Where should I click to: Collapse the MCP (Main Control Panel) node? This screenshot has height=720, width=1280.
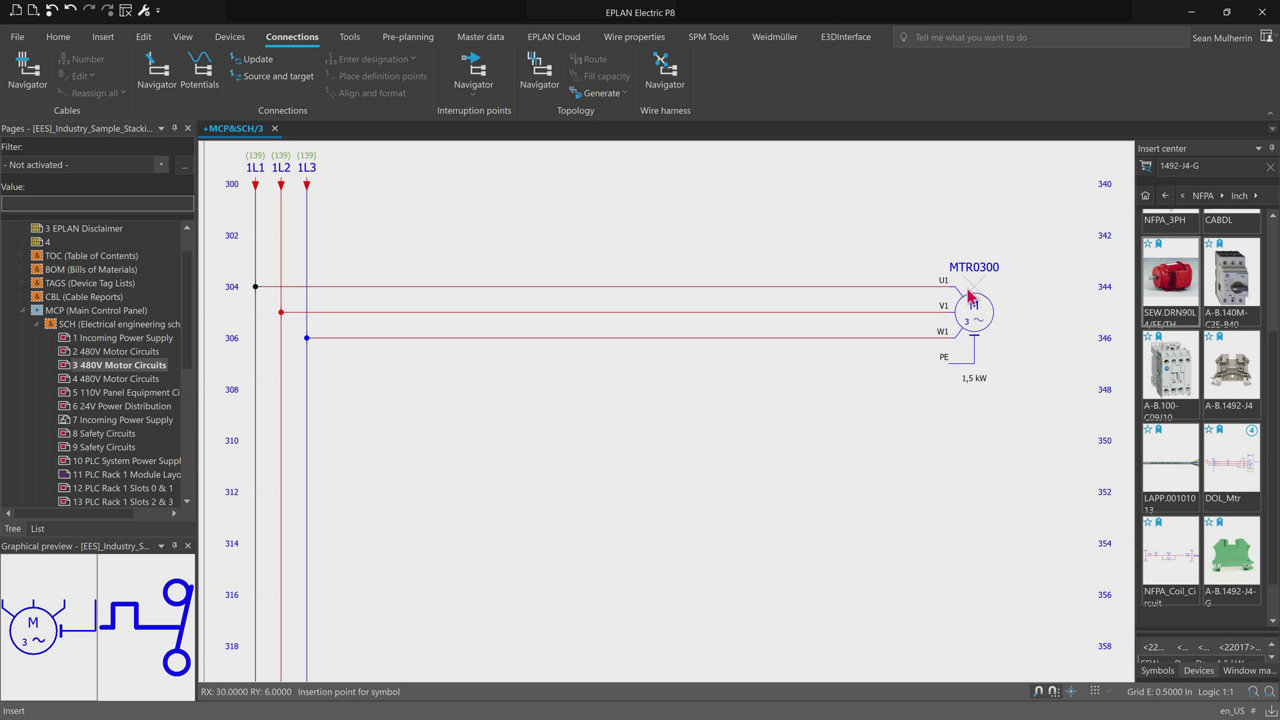[x=24, y=311]
